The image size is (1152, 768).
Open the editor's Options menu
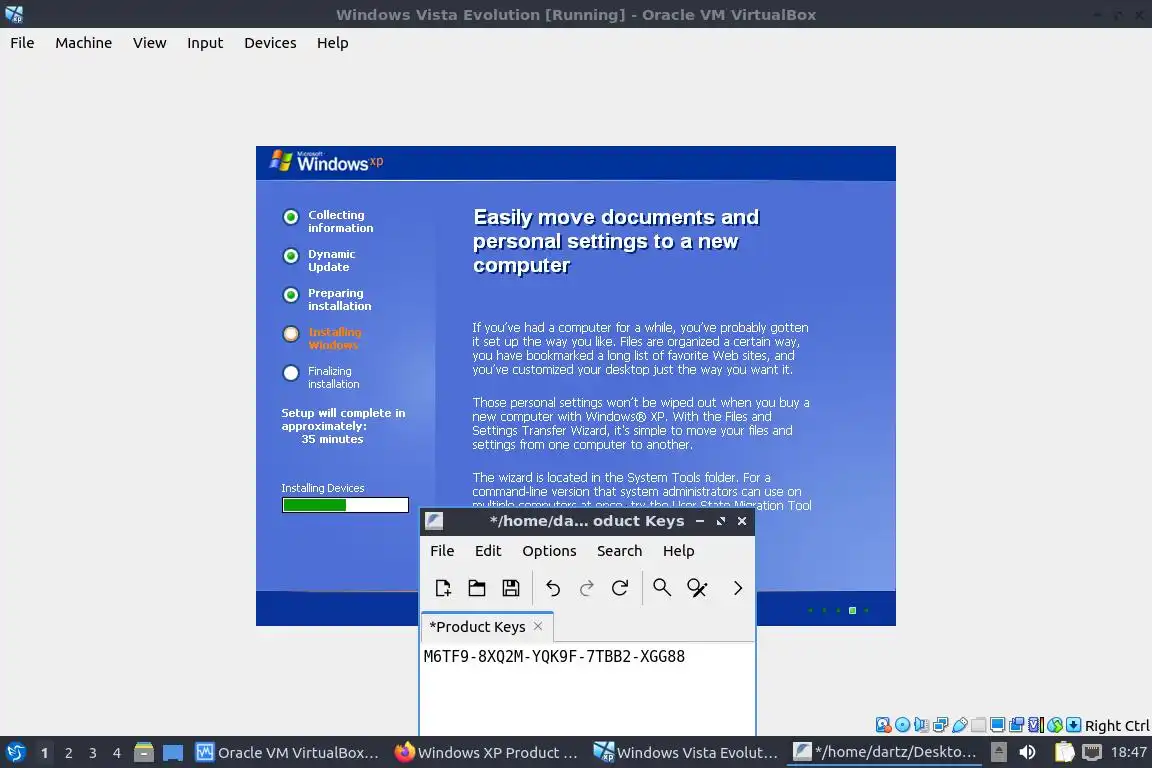click(x=549, y=550)
